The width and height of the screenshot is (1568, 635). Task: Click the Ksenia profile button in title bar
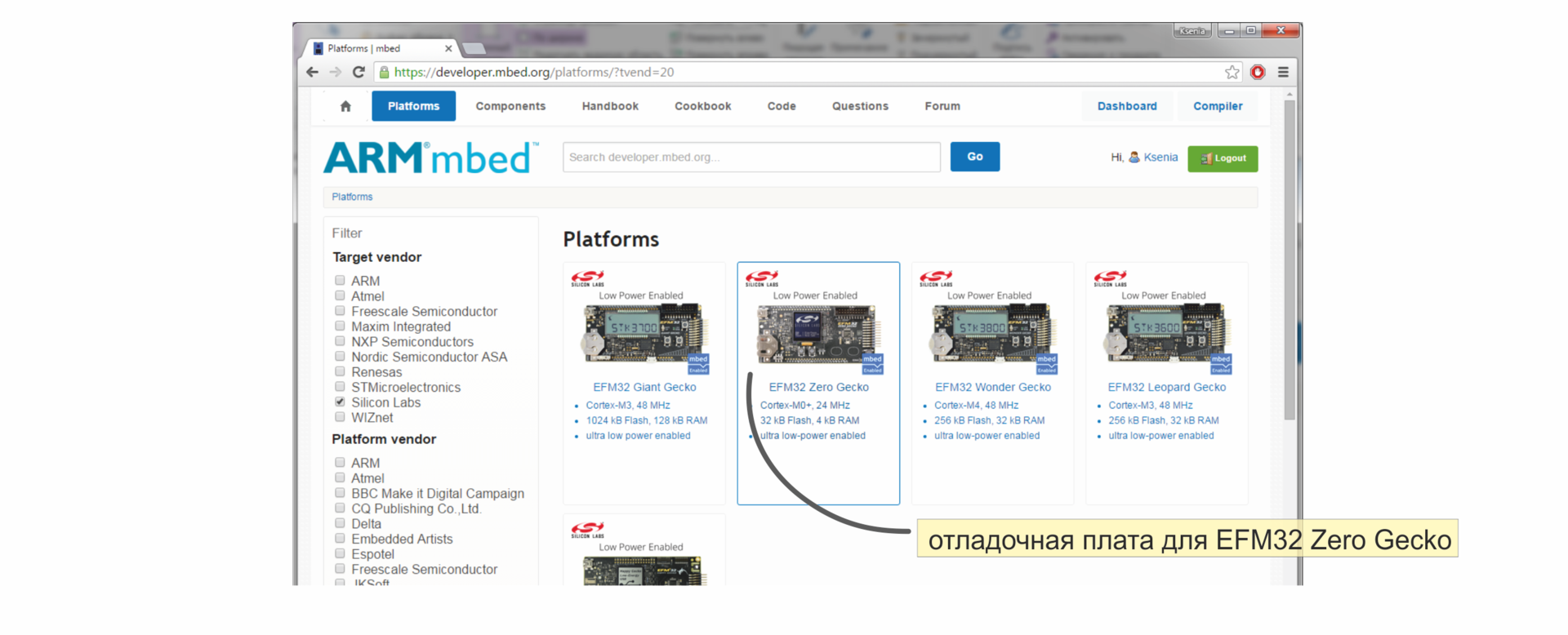click(x=1192, y=31)
